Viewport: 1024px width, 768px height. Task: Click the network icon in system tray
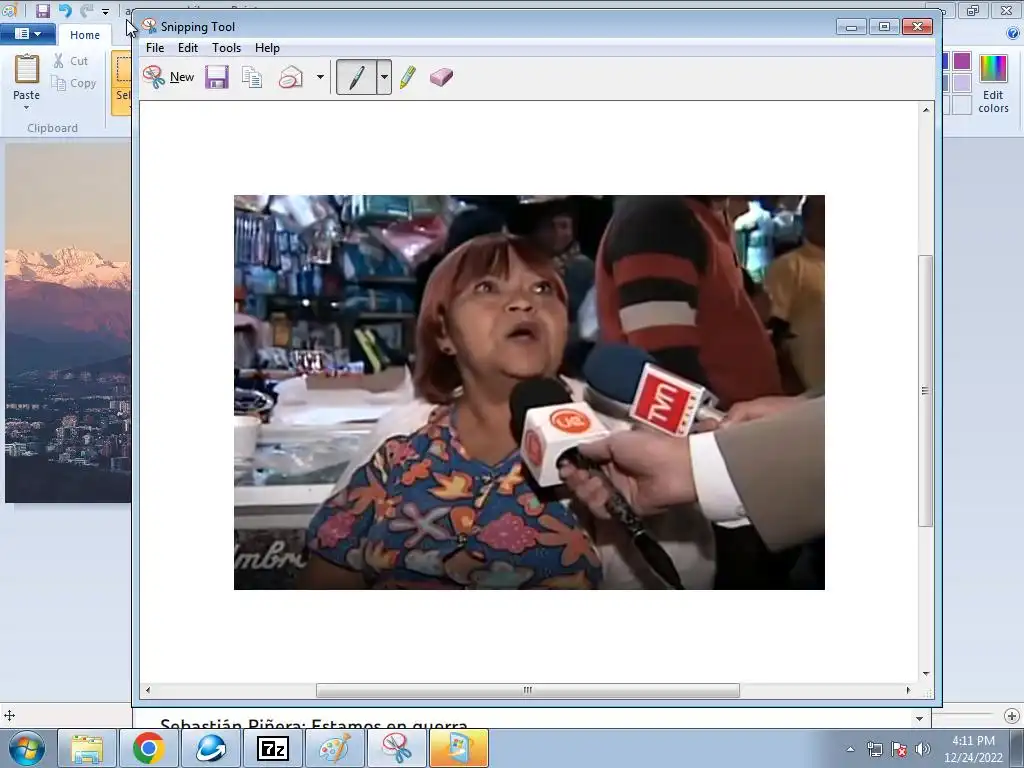[874, 749]
